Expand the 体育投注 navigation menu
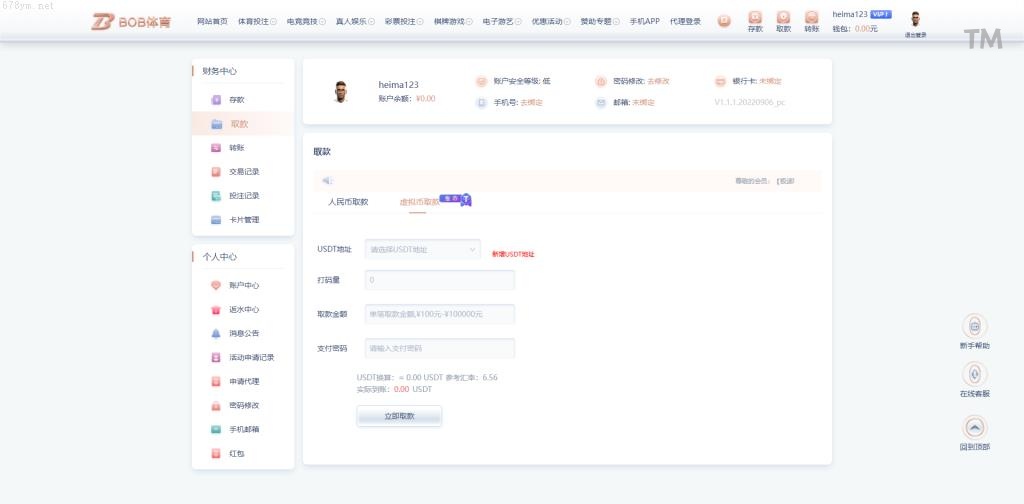The image size is (1024, 504). tap(256, 21)
